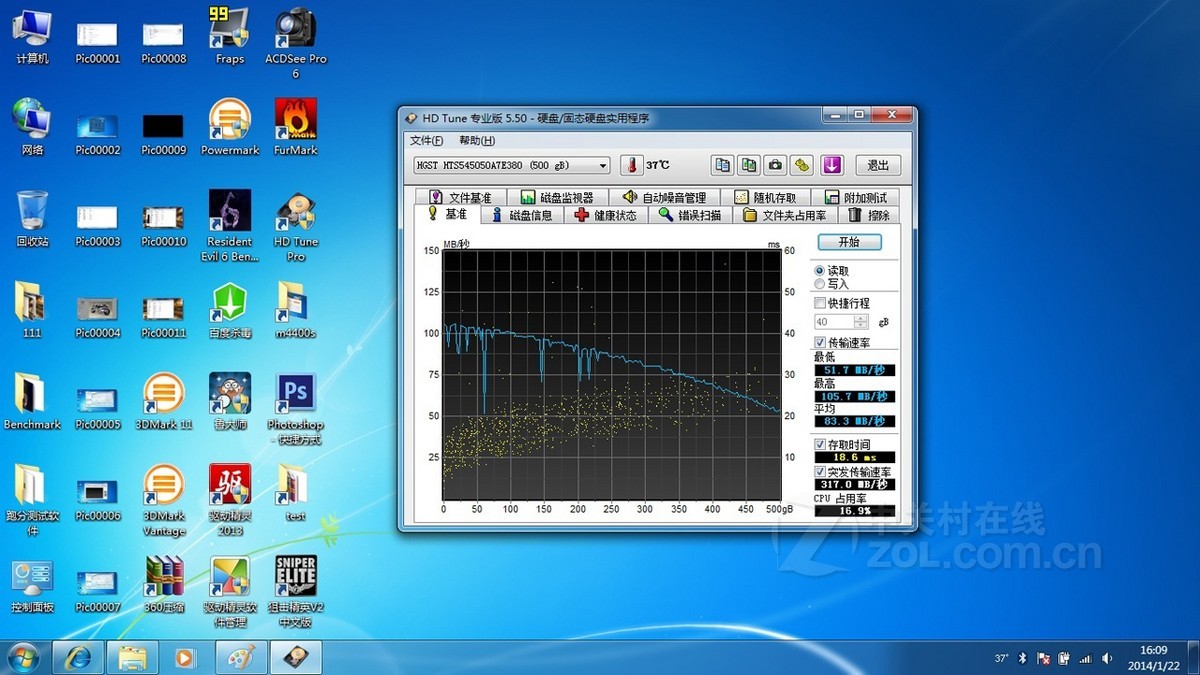
Task: Open the Powermark desktop icon
Action: coord(230,126)
